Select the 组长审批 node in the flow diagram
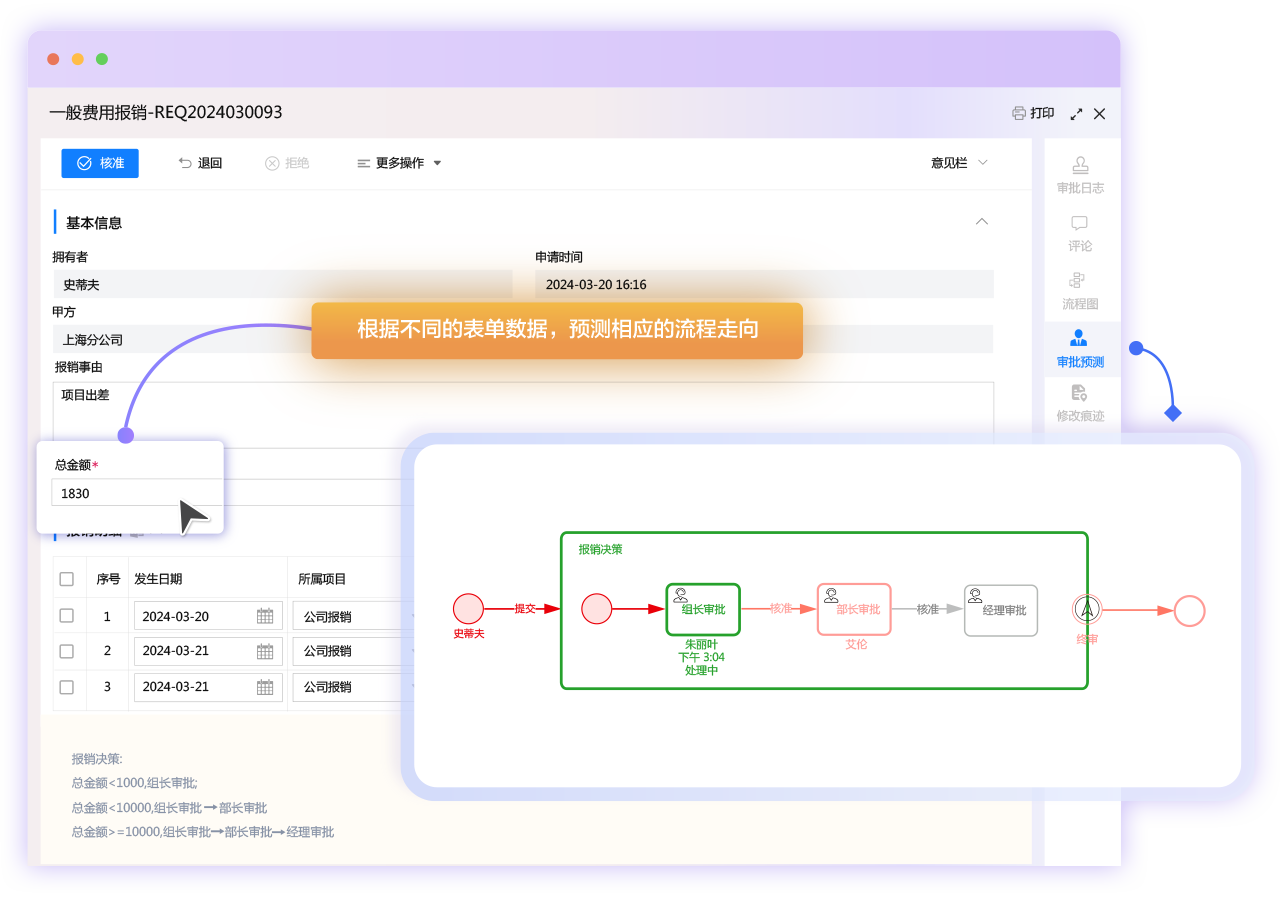The height and width of the screenshot is (908, 1280). (x=702, y=609)
